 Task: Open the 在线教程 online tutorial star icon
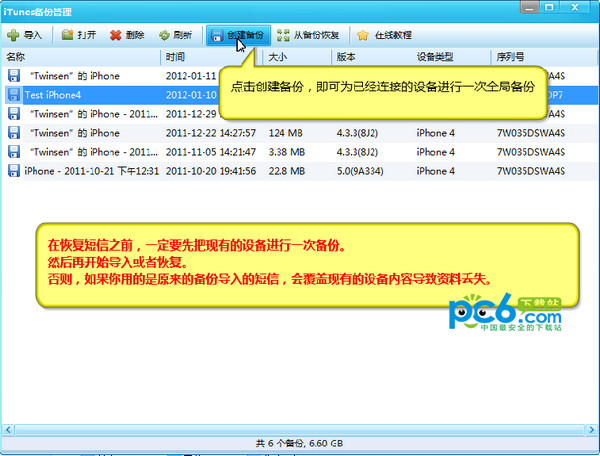point(362,36)
